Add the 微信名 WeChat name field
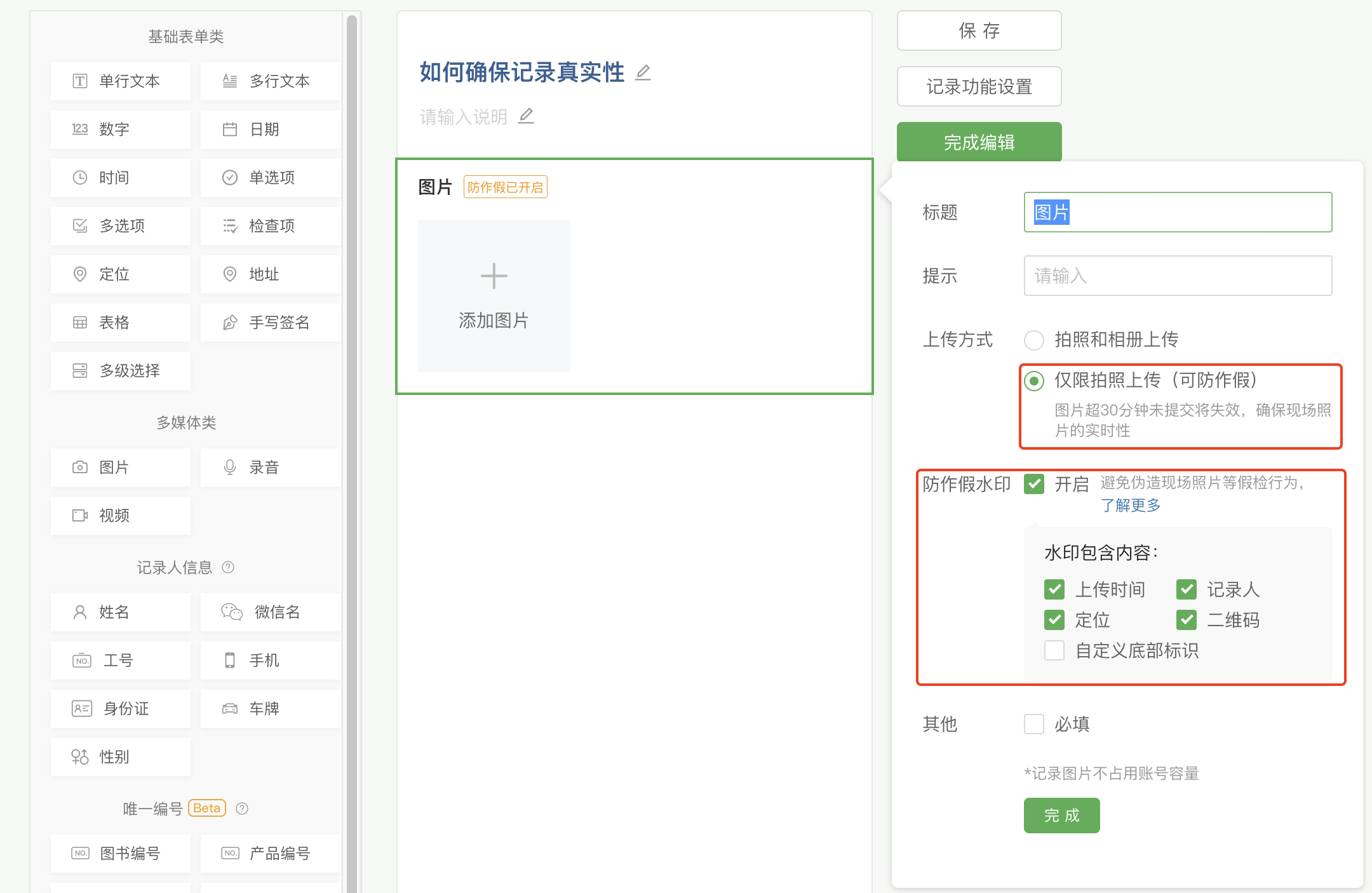This screenshot has height=893, width=1372. 271,612
